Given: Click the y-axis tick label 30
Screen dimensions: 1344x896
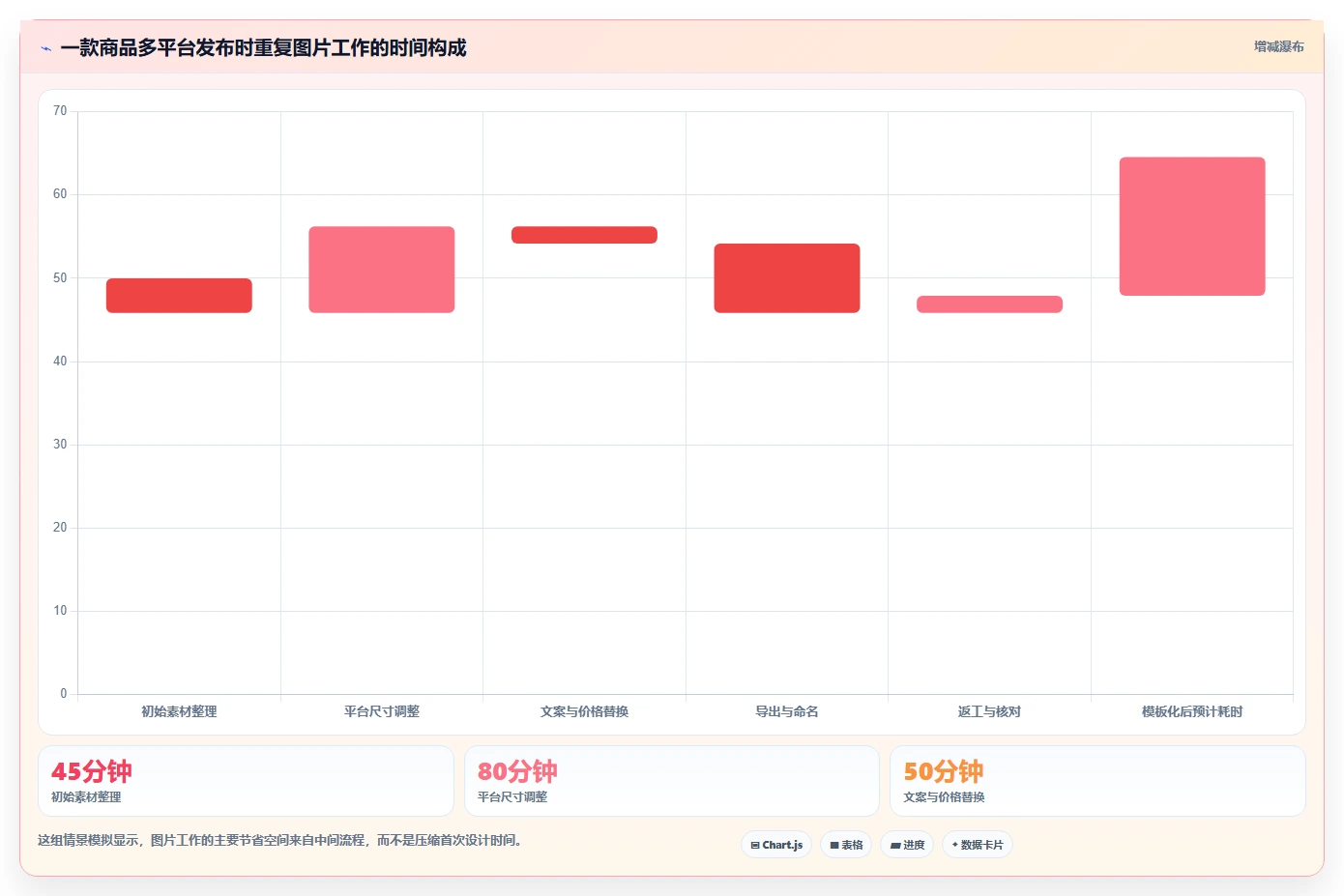Looking at the screenshot, I should (x=60, y=445).
